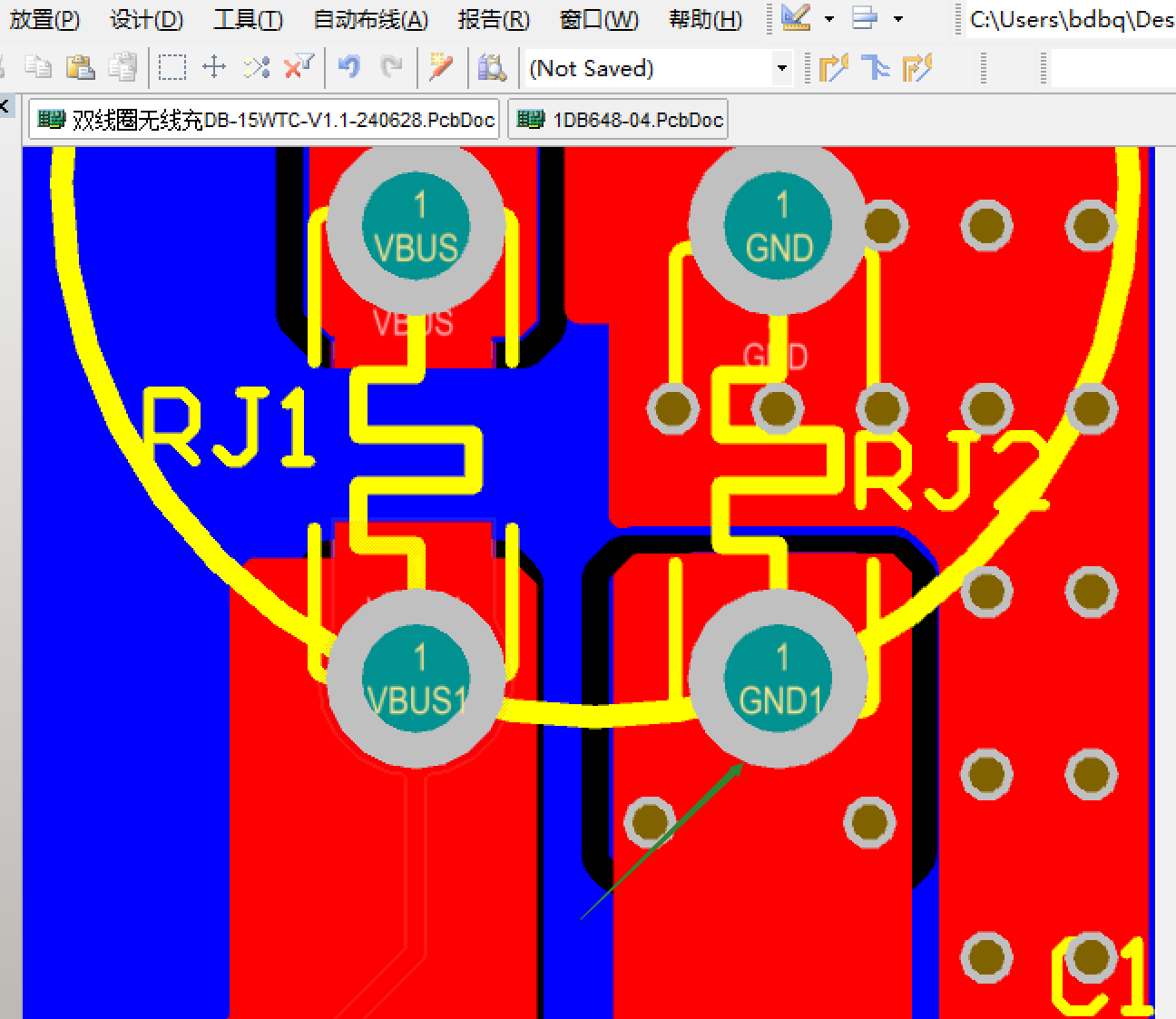The width and height of the screenshot is (1176, 1019).
Task: Open the 自动布线(A) menu
Action: (x=370, y=19)
